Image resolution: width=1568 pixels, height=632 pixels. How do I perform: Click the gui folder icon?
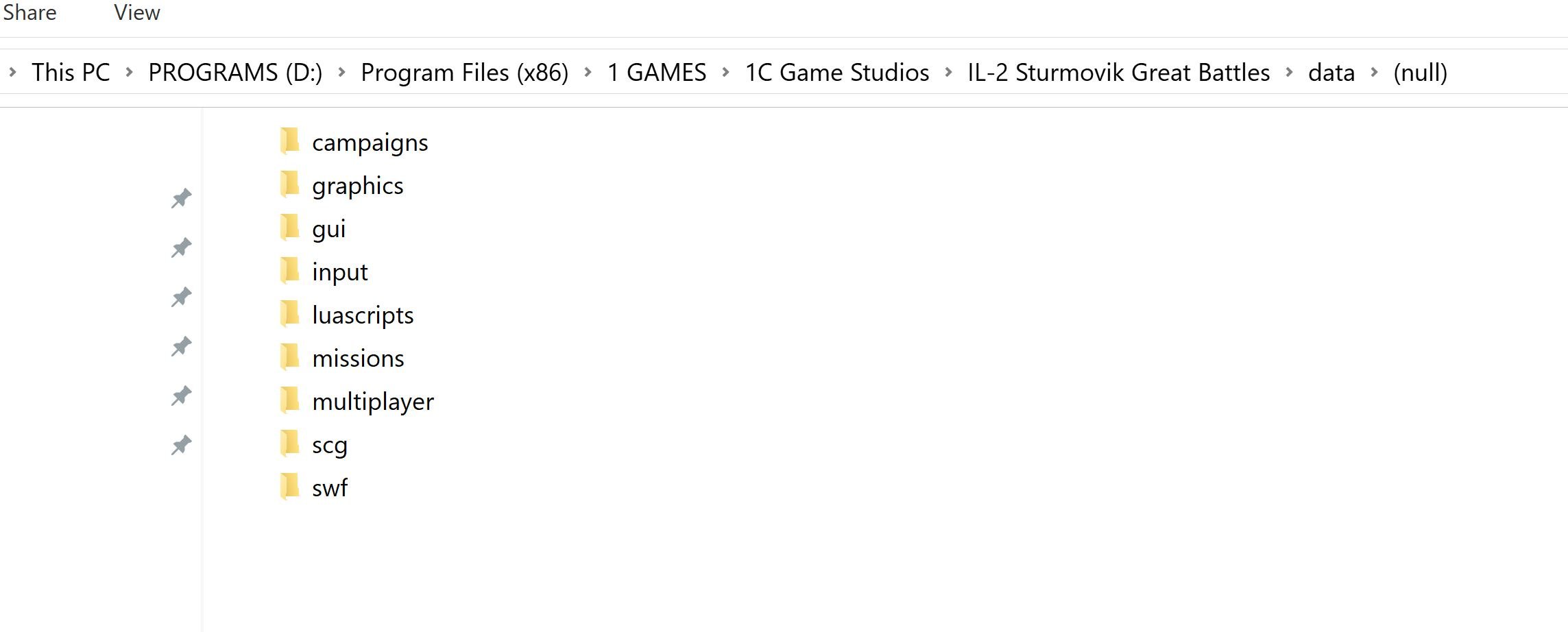[x=289, y=228]
